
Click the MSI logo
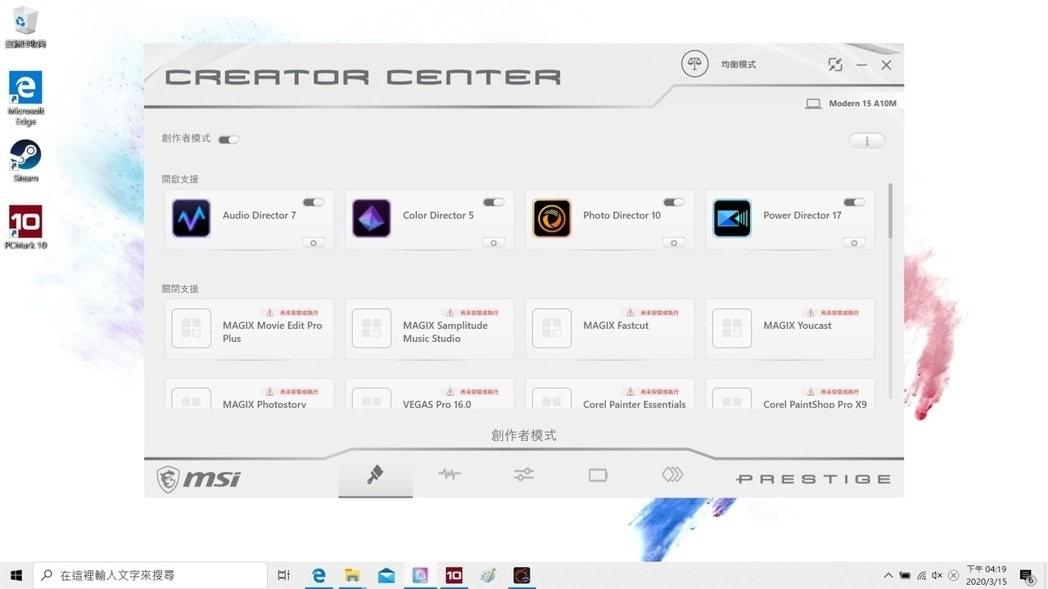point(199,479)
